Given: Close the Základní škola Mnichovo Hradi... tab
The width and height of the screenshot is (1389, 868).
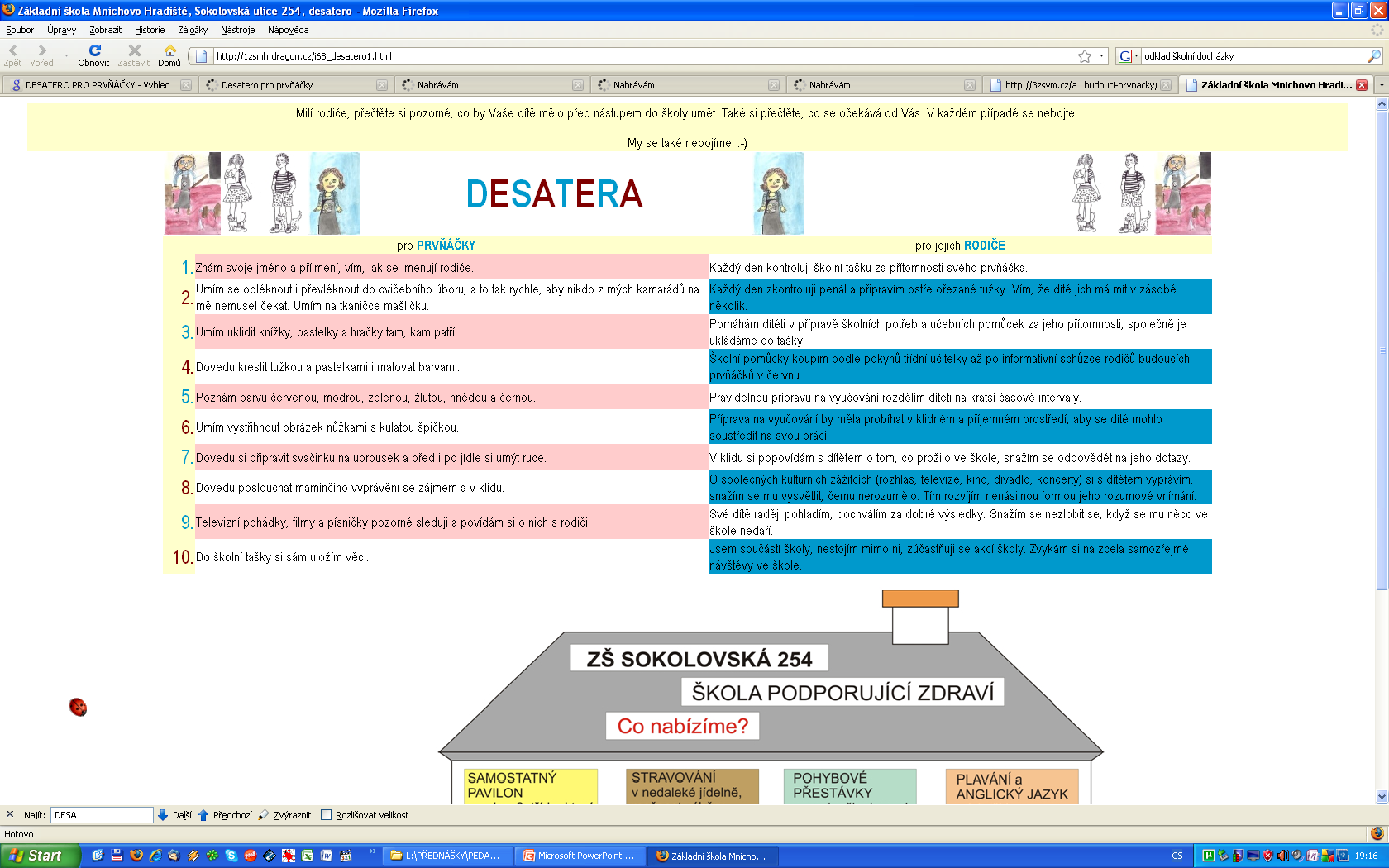Looking at the screenshot, I should click(x=1362, y=85).
